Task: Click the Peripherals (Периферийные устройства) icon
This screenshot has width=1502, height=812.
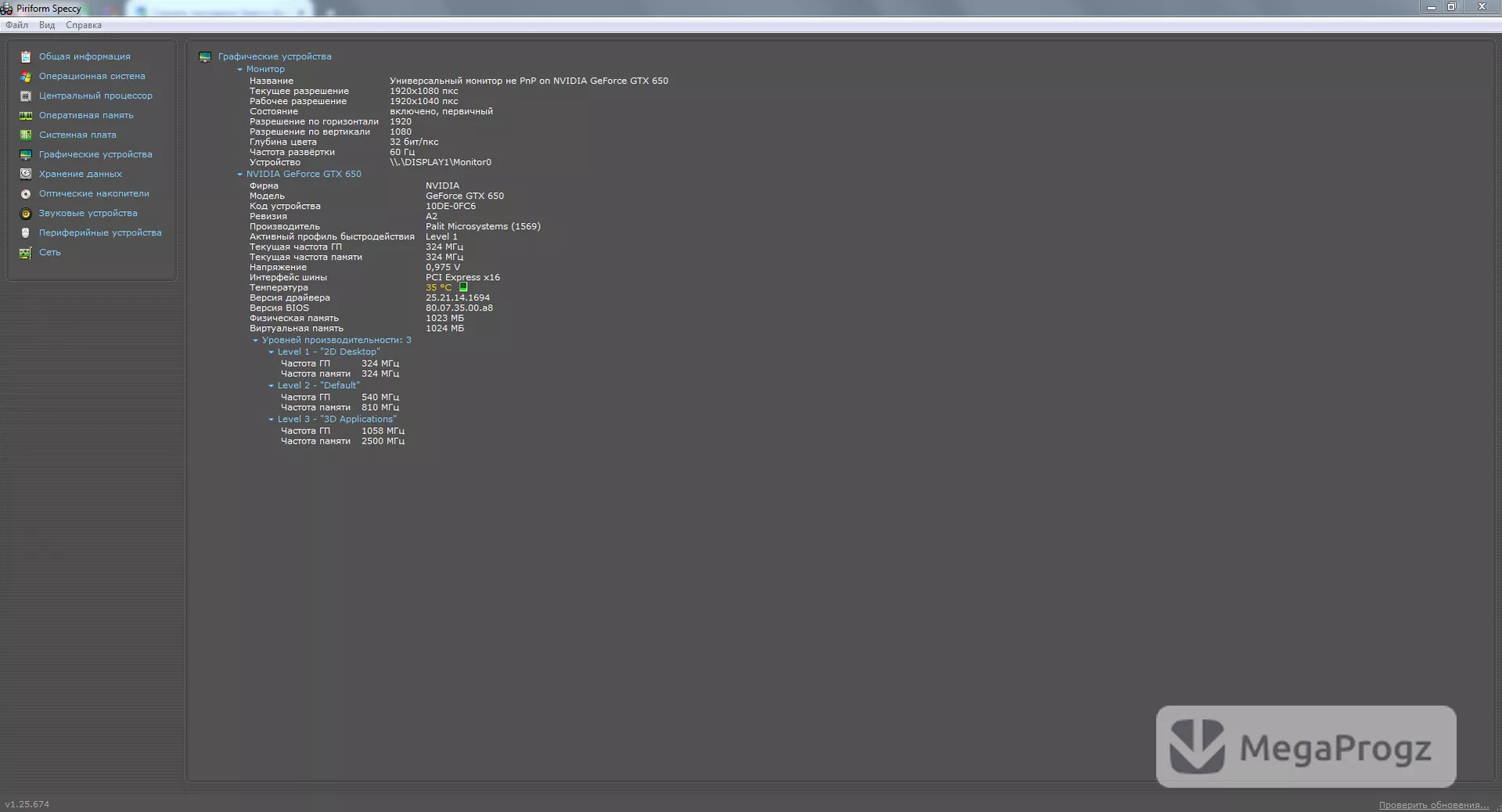Action: point(26,232)
